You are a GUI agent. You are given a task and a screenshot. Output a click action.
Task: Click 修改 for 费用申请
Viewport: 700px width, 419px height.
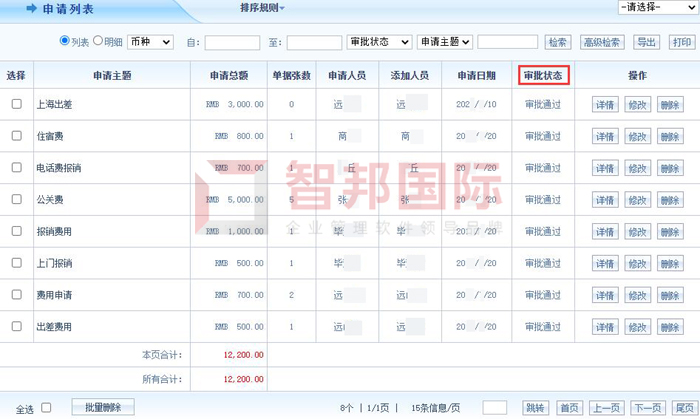pos(638,295)
